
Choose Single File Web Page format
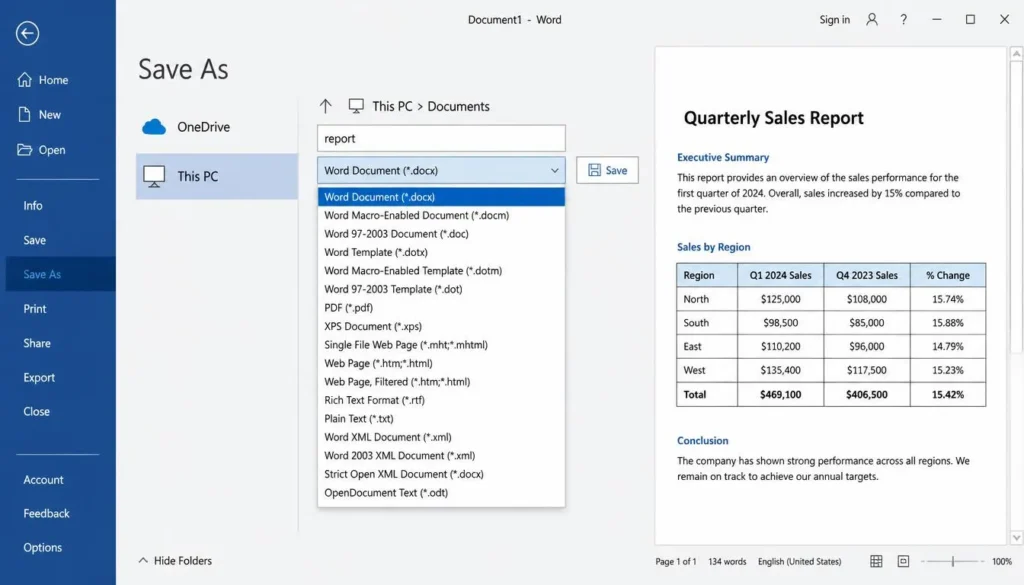click(x=441, y=345)
